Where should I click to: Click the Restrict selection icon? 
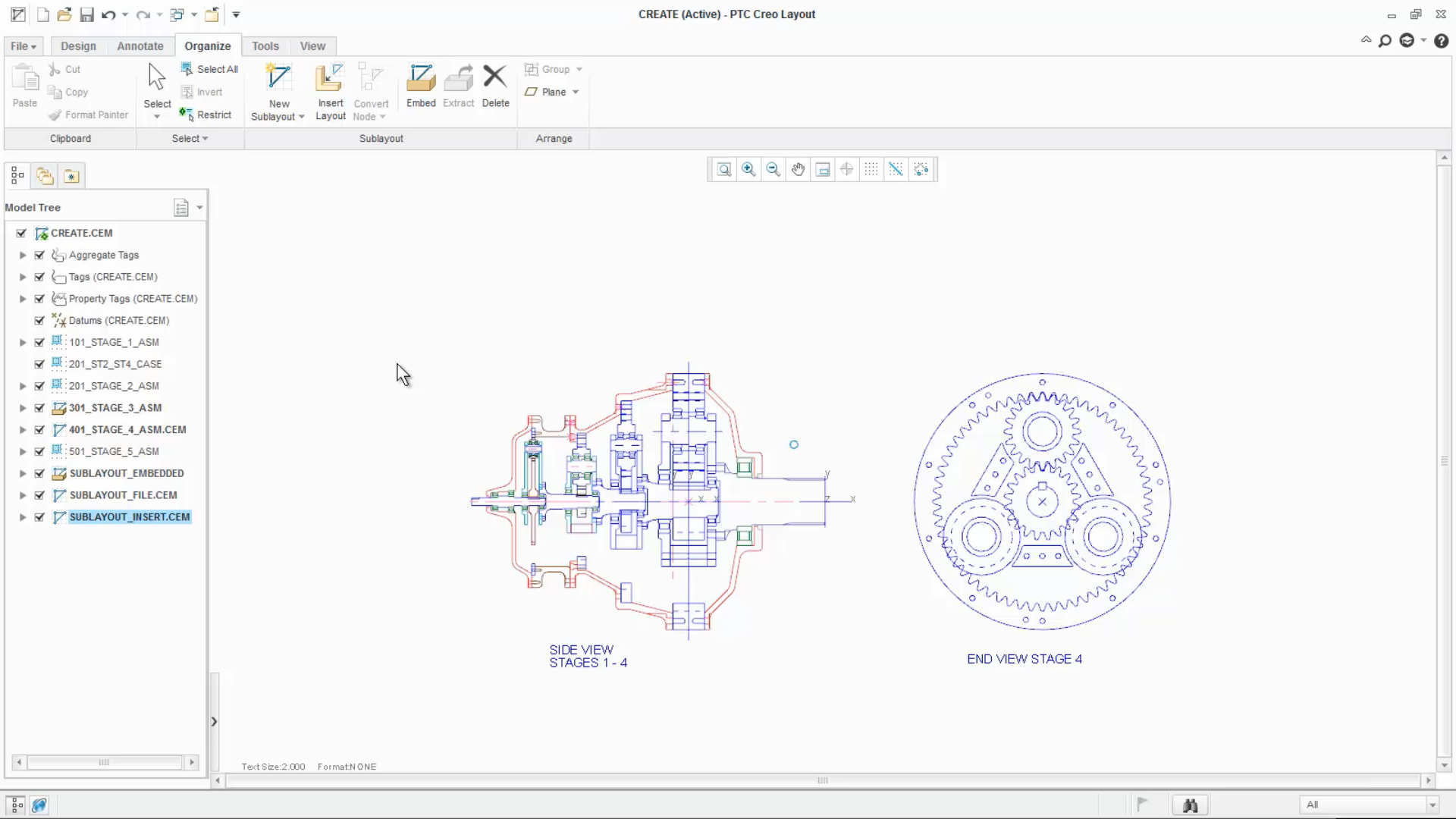187,115
